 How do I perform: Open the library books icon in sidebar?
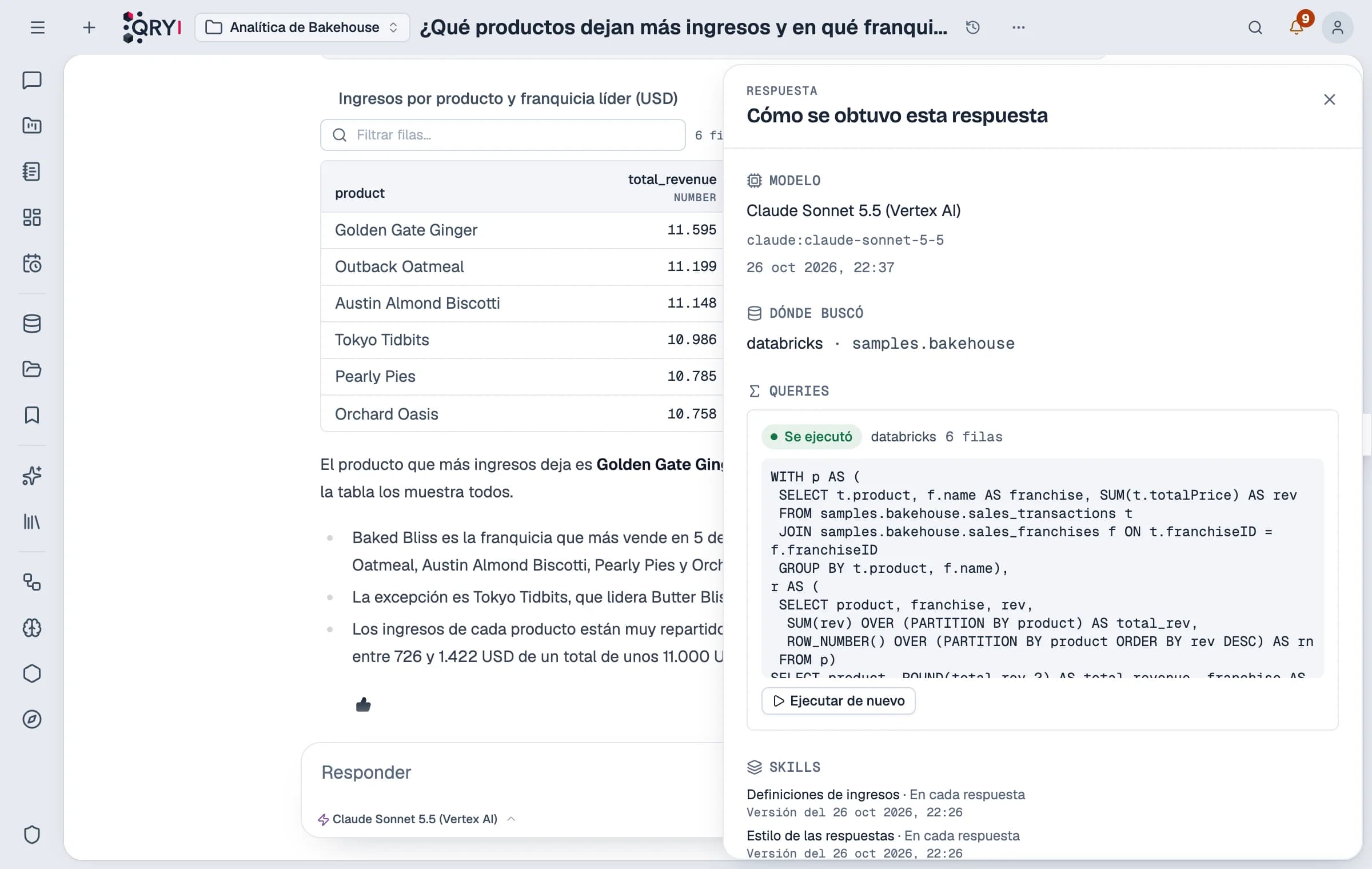[32, 521]
